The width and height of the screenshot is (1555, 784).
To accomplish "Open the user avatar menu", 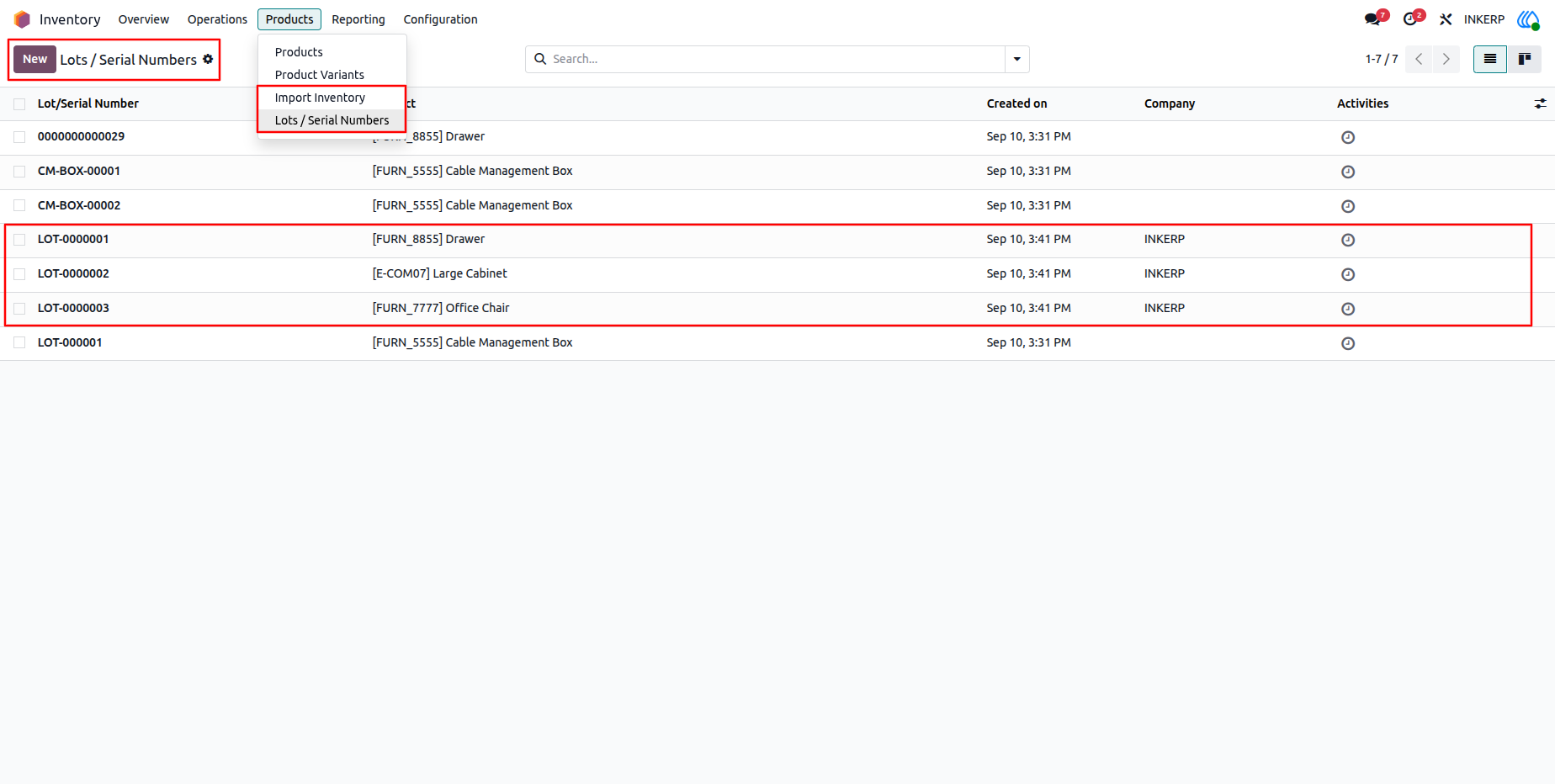I will coord(1528,19).
